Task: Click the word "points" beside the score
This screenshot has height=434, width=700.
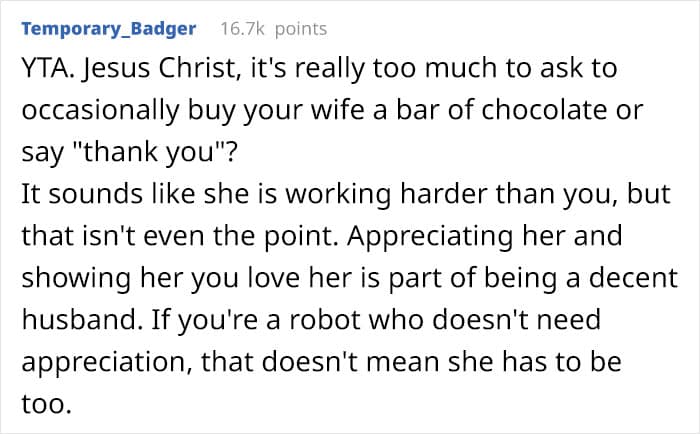Action: pos(301,29)
